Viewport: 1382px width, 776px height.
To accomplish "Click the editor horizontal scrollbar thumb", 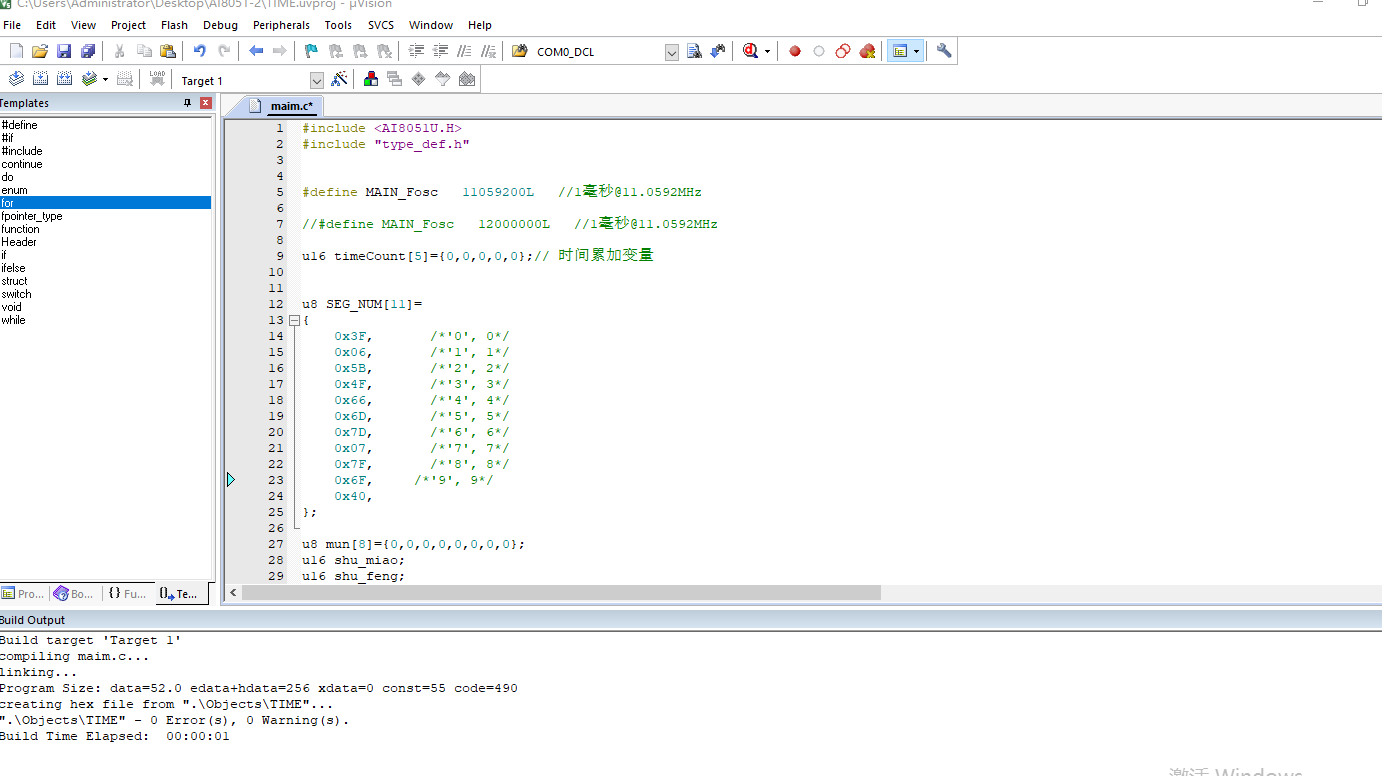I will [x=561, y=593].
